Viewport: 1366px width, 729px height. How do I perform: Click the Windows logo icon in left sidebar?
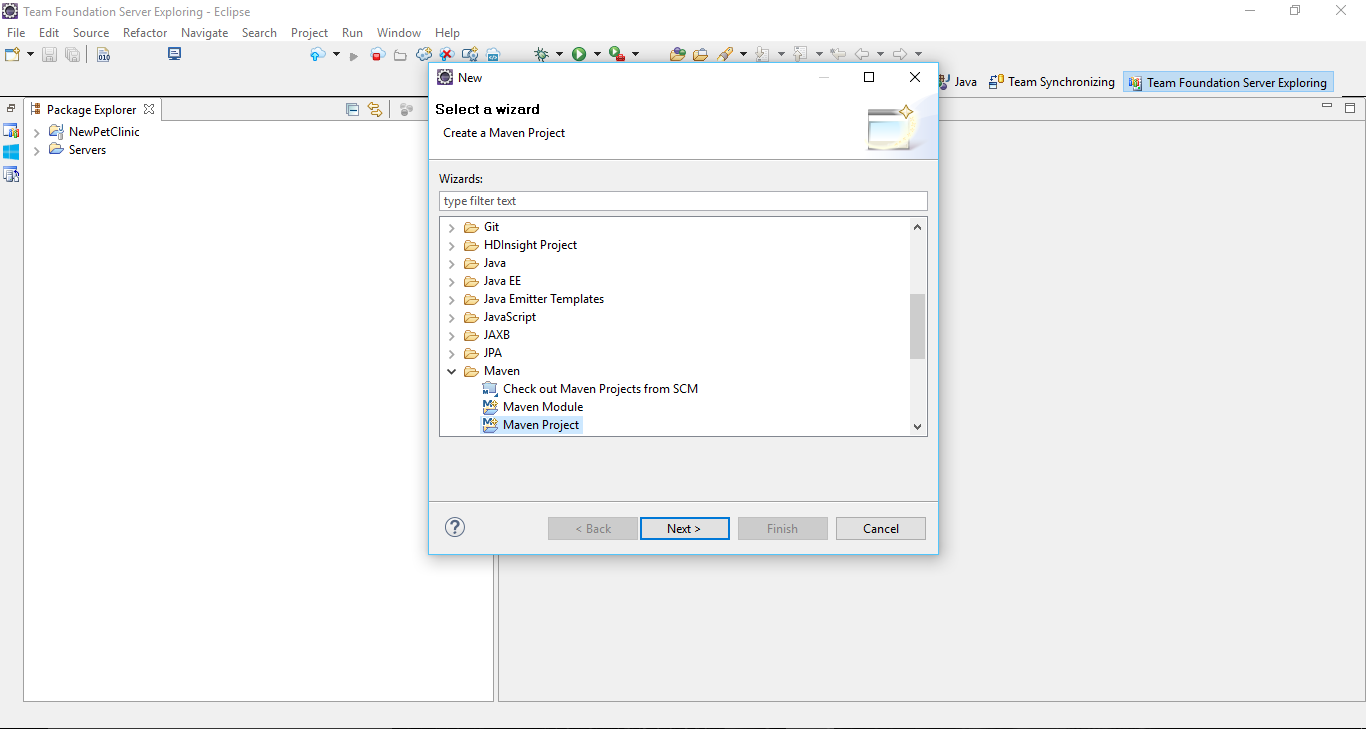pyautogui.click(x=11, y=152)
